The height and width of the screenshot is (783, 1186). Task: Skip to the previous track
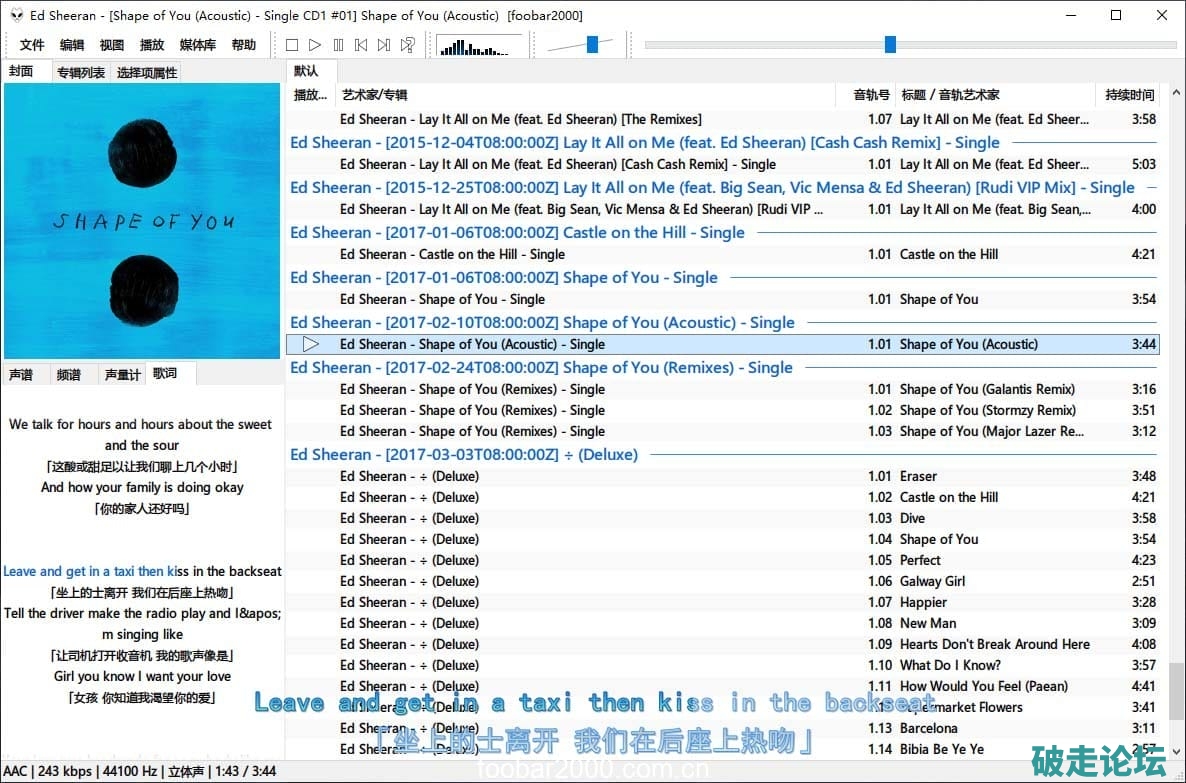361,45
